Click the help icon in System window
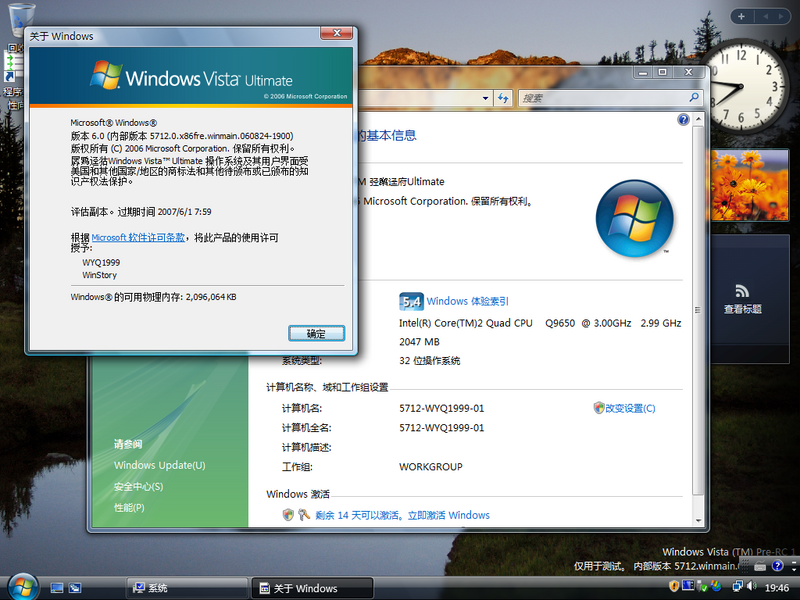 tap(683, 120)
